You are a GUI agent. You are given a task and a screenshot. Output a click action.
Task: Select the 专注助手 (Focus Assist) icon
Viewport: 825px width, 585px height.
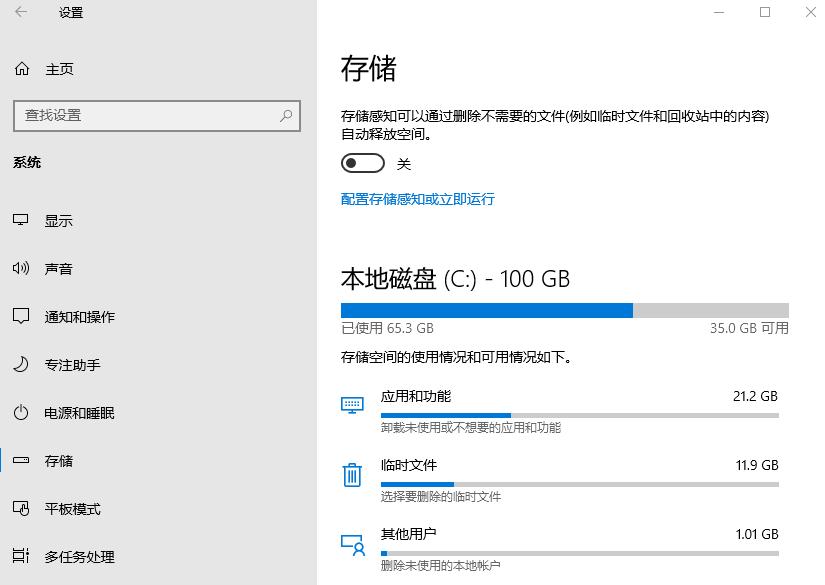[x=22, y=364]
